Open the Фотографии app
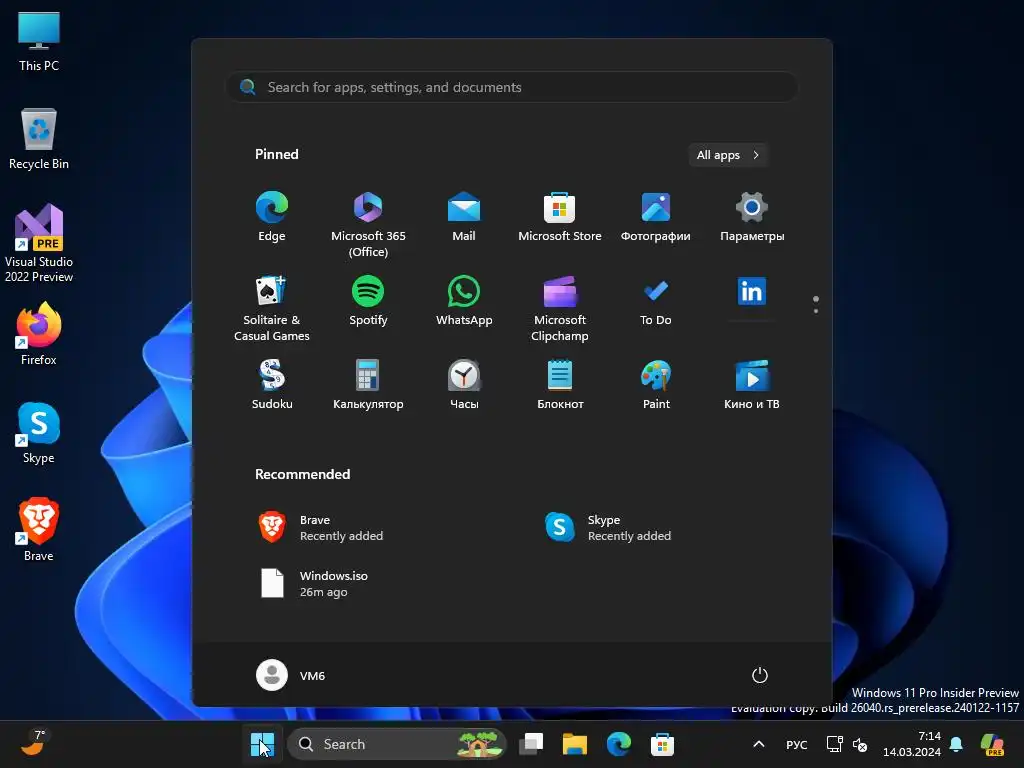Viewport: 1024px width, 768px height. coord(656,217)
